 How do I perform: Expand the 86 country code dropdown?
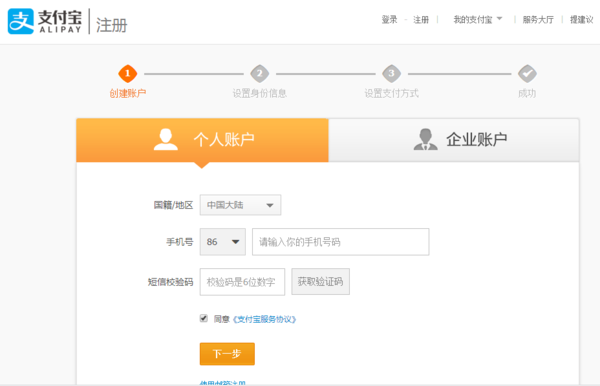(223, 242)
